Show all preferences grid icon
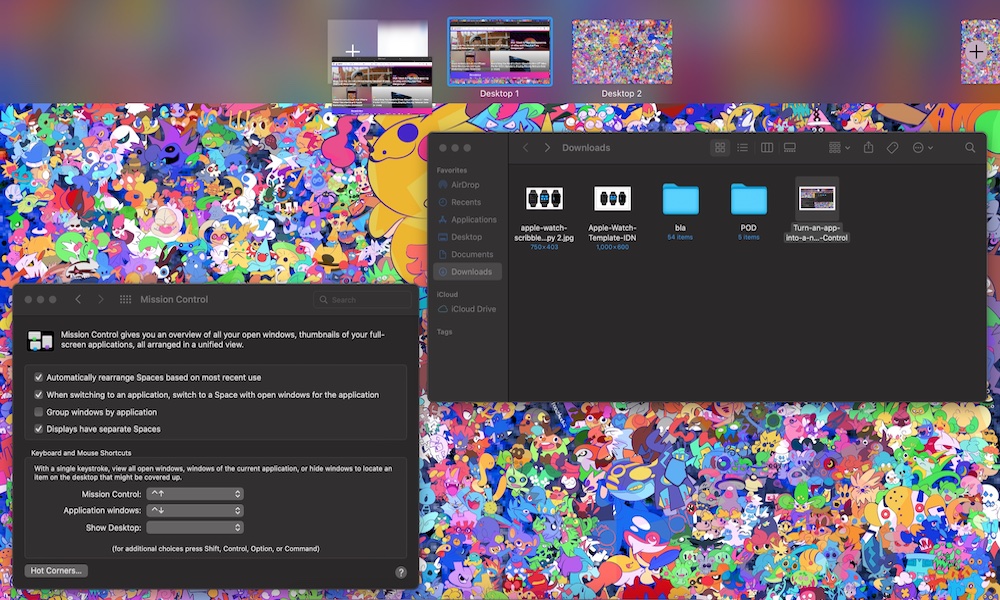This screenshot has height=600, width=1000. pos(126,299)
